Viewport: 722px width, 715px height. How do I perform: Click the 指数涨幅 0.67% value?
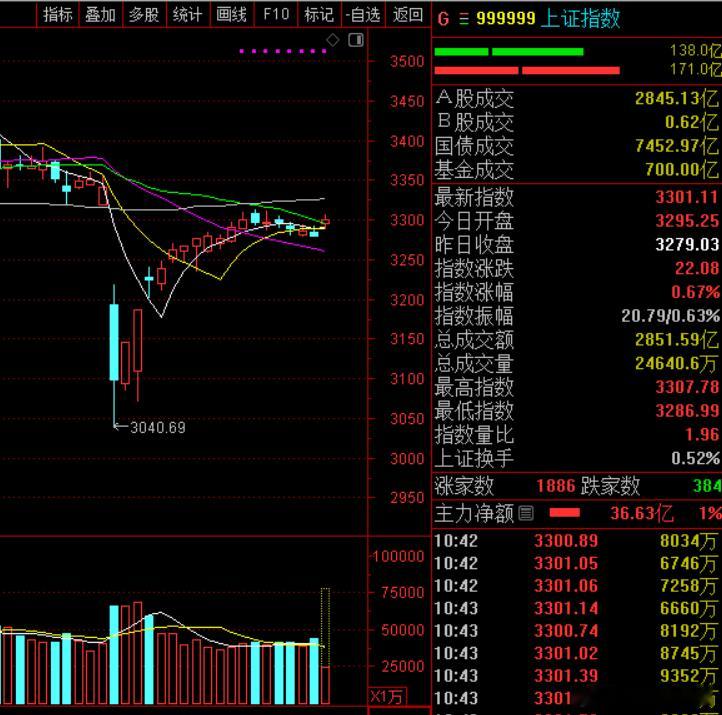coord(695,292)
